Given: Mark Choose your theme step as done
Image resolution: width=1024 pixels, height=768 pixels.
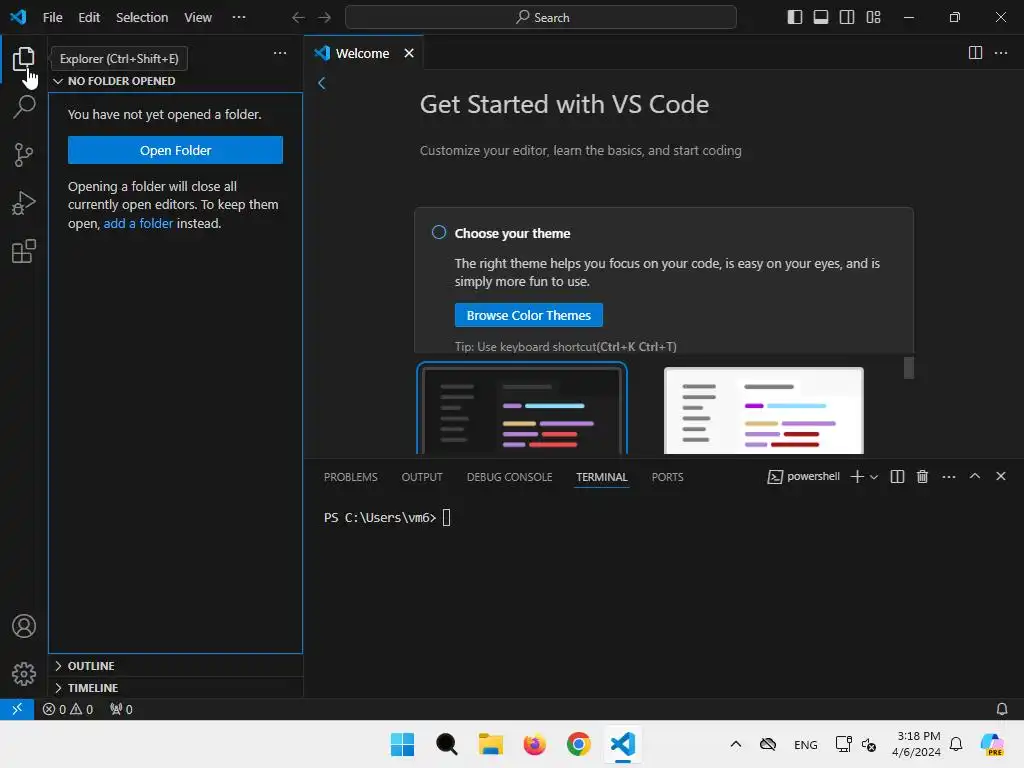Looking at the screenshot, I should [x=439, y=232].
